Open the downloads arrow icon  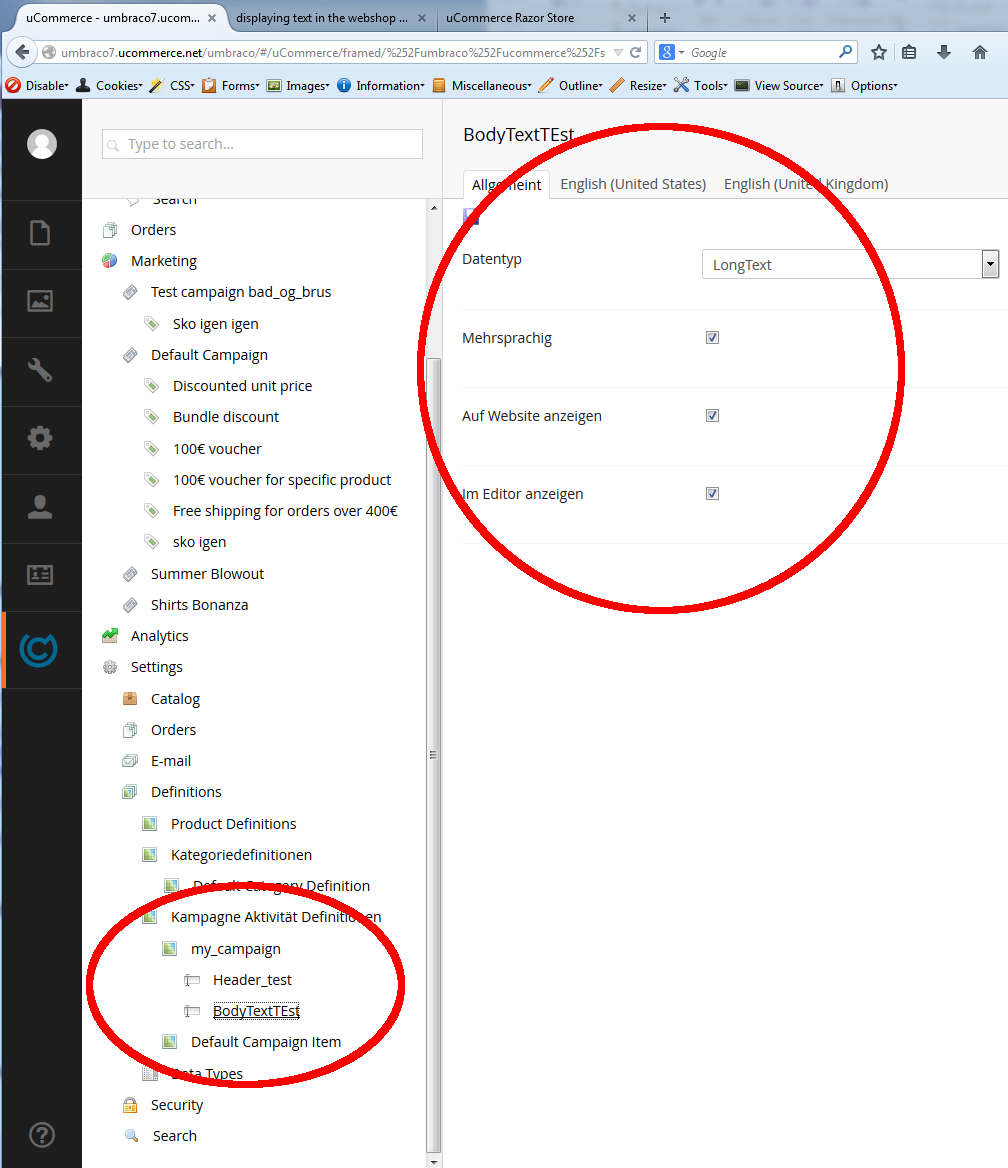tap(944, 52)
